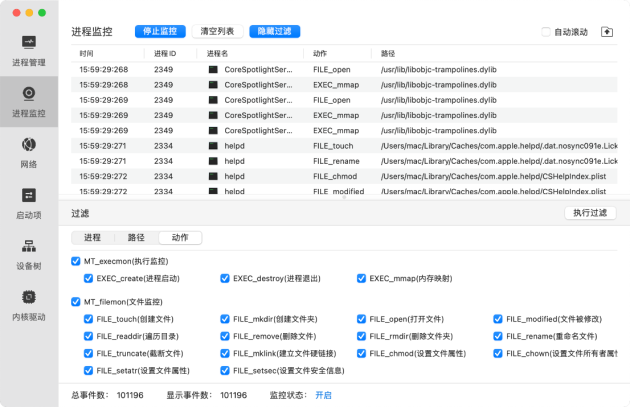Toggle FILE_chmod(设置文件属性) checkbox
Screen dimensions: 630x407
coord(361,354)
